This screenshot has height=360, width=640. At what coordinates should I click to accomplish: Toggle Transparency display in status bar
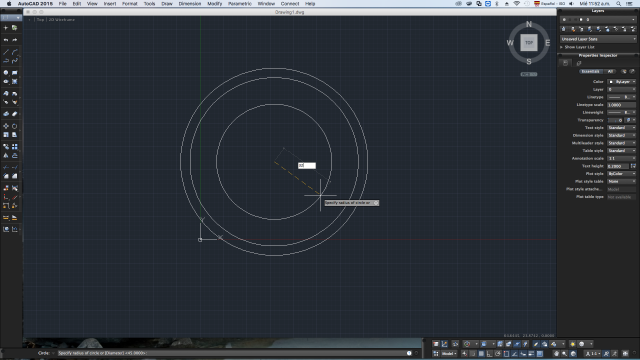540,353
